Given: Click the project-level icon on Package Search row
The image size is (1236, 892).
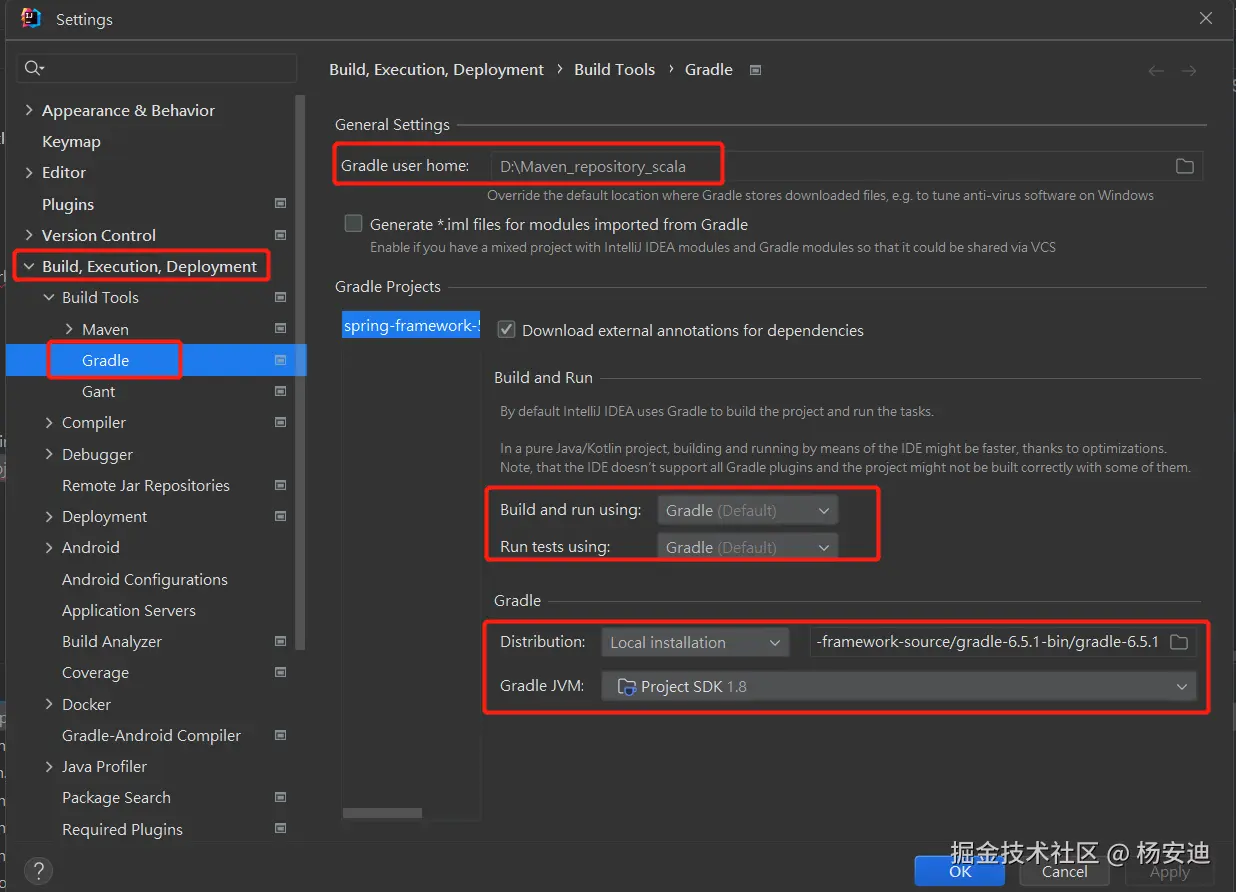Looking at the screenshot, I should pos(281,797).
